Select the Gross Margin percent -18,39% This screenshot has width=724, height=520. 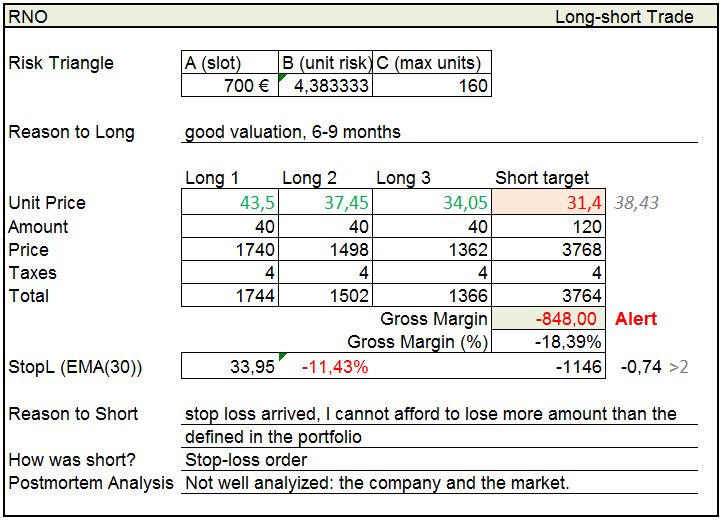click(550, 342)
